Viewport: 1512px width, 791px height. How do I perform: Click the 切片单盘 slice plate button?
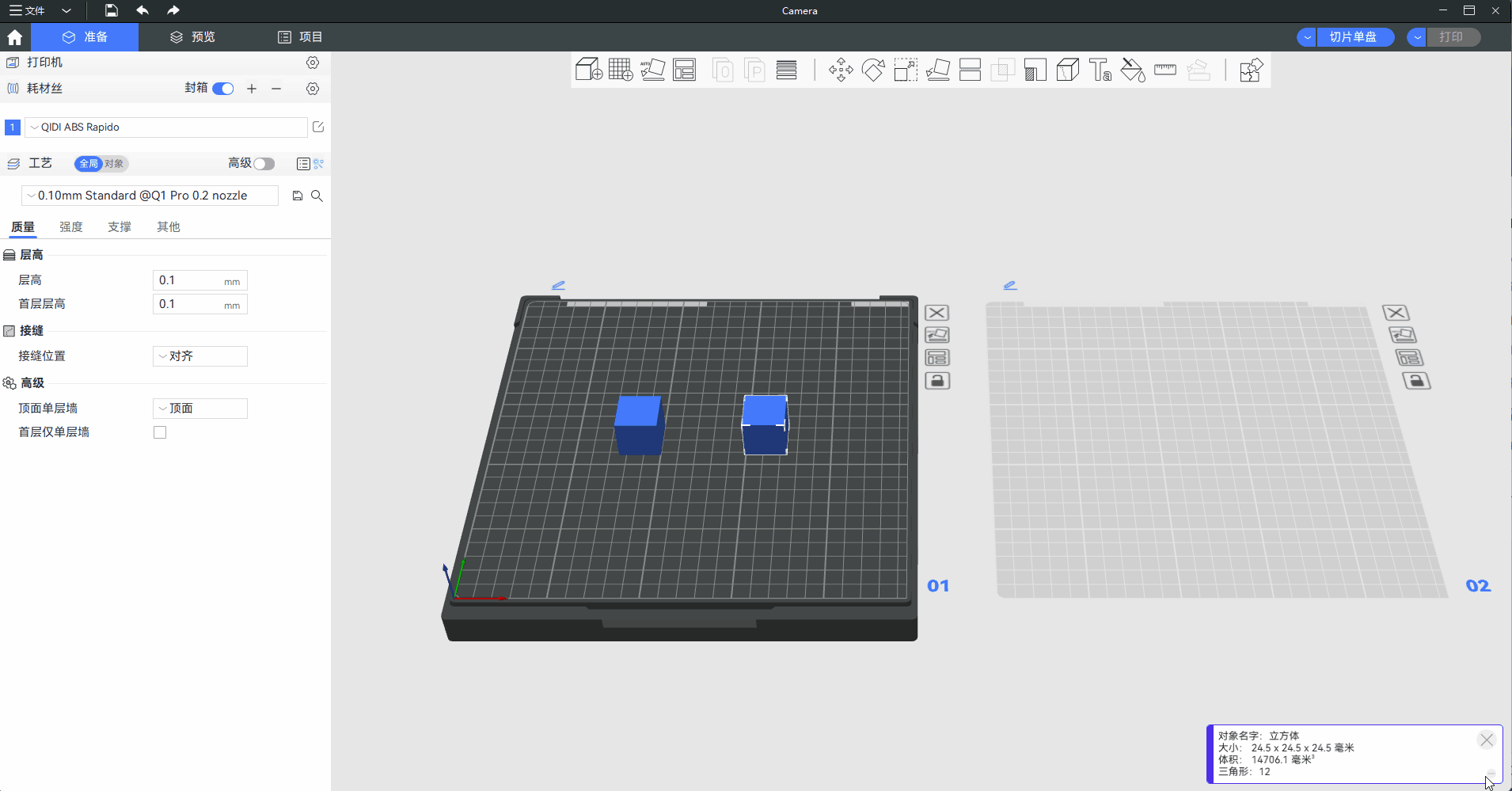(x=1353, y=37)
